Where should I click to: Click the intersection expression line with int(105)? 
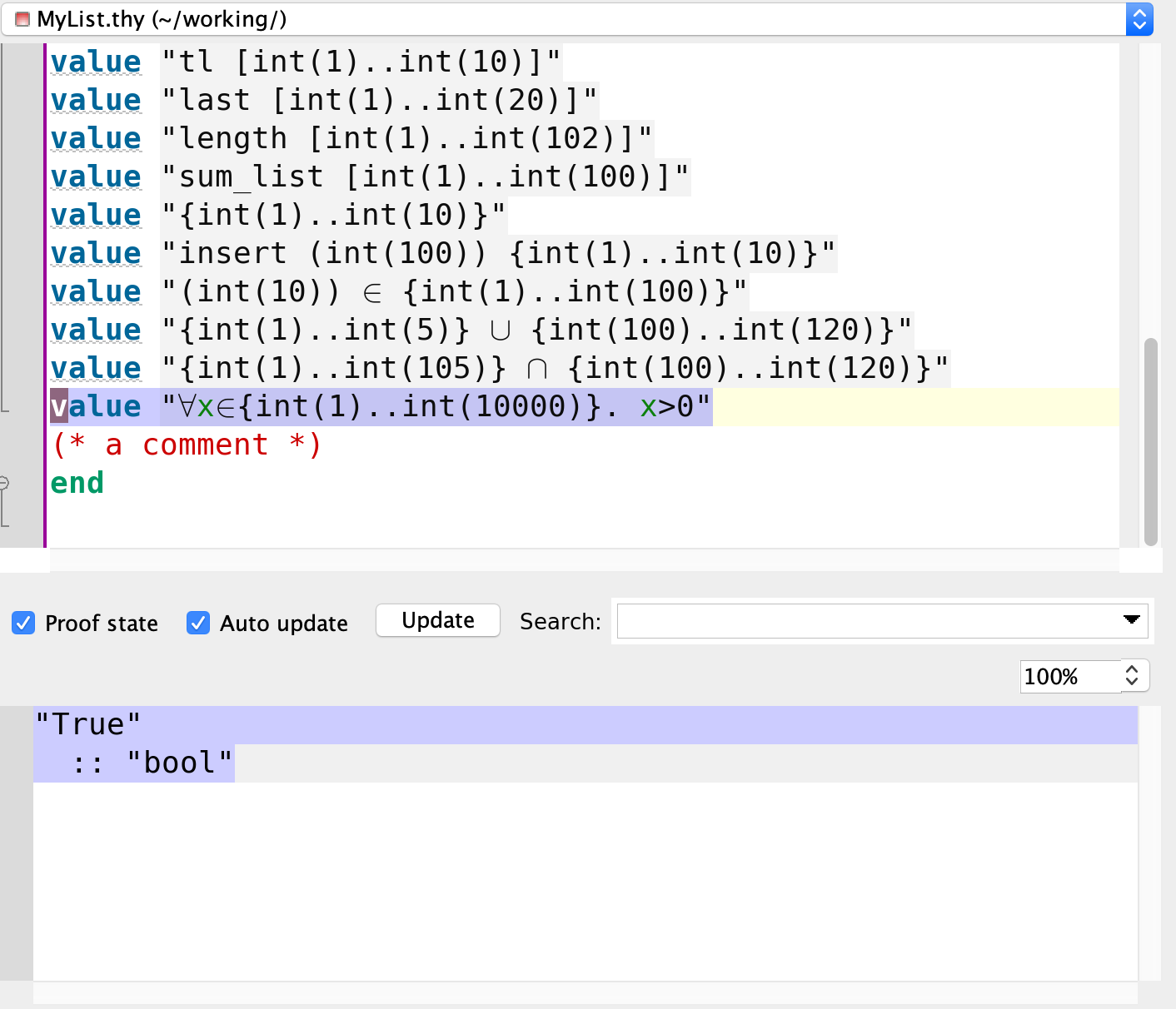(500, 368)
